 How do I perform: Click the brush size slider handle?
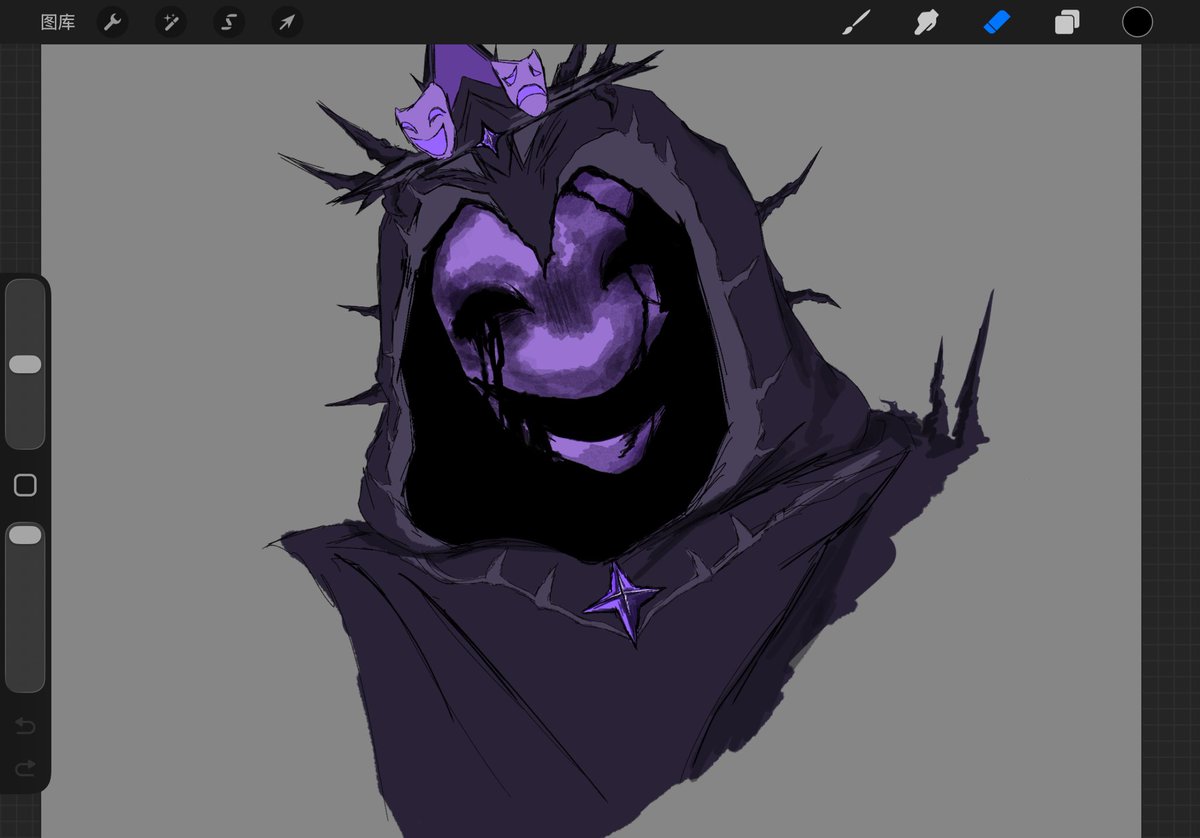point(25,364)
